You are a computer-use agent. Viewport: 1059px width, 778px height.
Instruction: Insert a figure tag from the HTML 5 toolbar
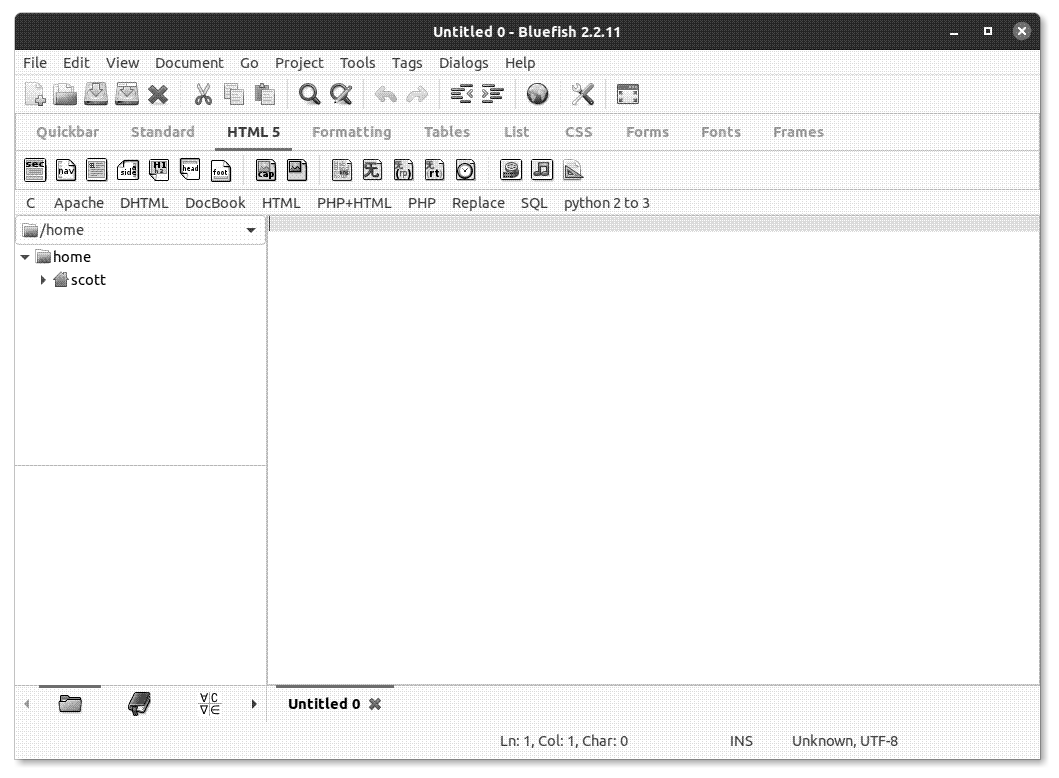(x=296, y=170)
